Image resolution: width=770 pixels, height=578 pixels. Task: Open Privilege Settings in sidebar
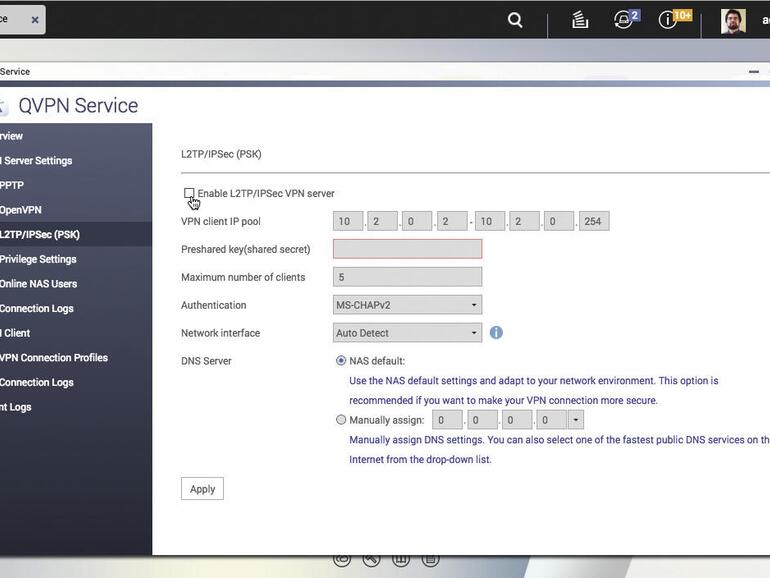tap(38, 259)
